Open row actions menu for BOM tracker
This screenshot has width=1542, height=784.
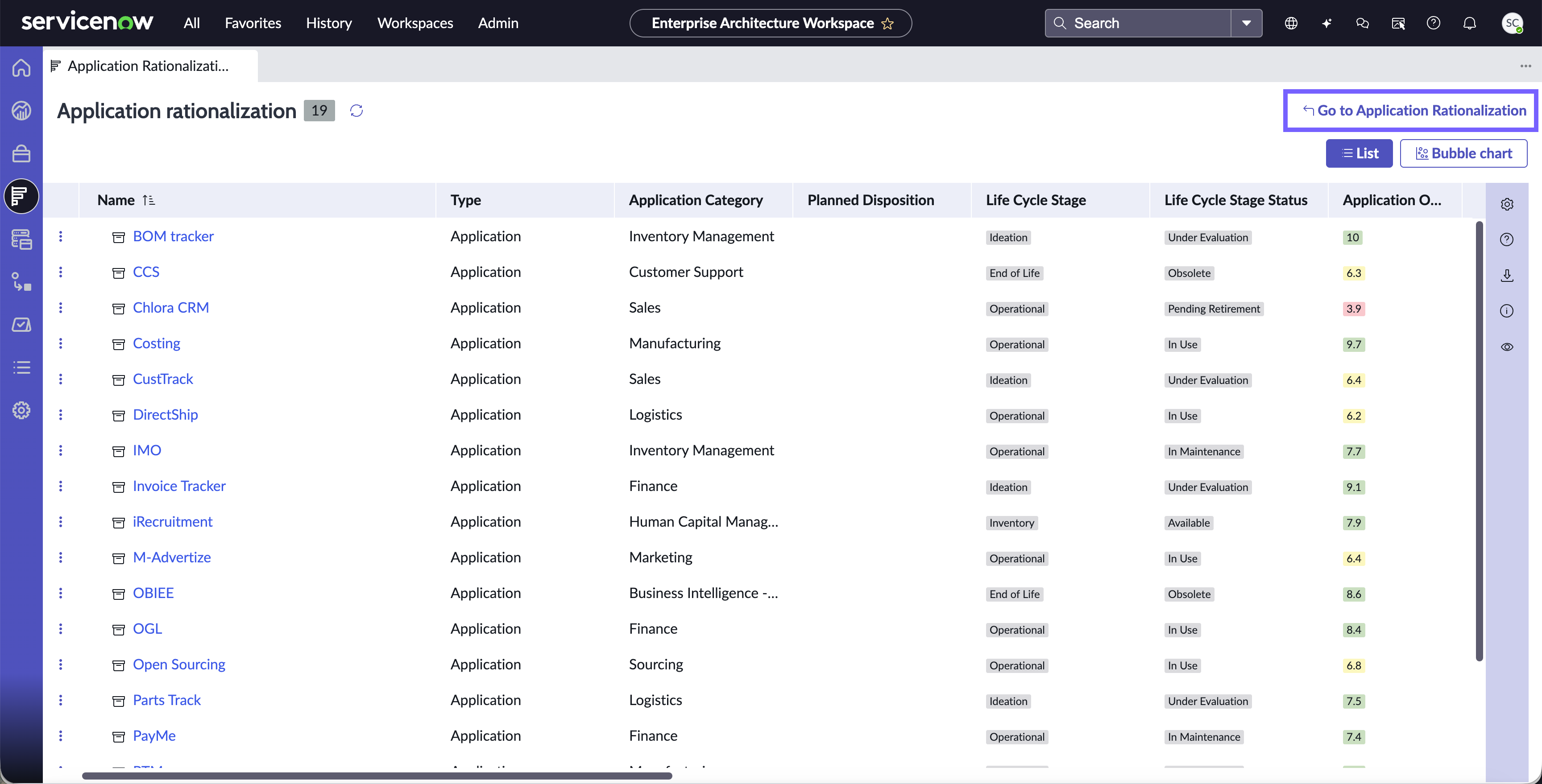(x=61, y=236)
